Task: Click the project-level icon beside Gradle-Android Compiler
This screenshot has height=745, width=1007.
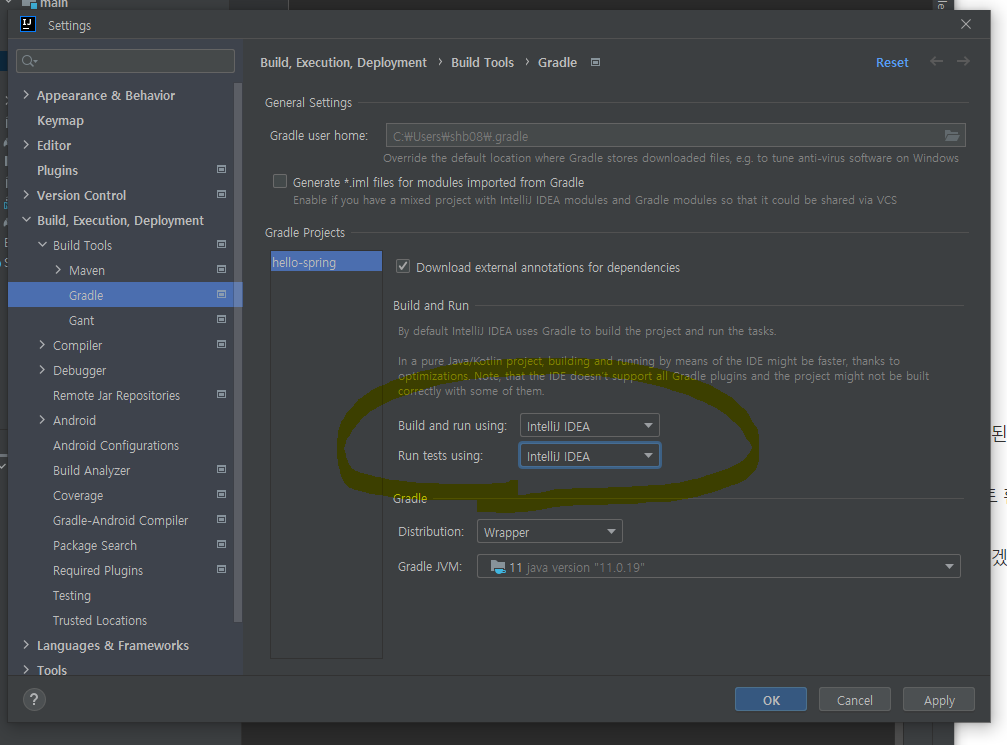Action: pos(222,520)
